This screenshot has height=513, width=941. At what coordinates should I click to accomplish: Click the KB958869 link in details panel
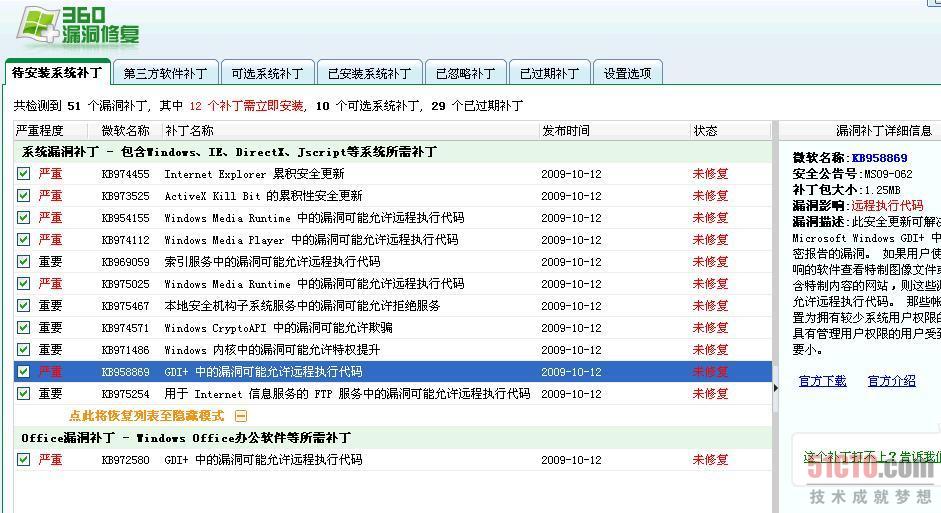tap(880, 158)
